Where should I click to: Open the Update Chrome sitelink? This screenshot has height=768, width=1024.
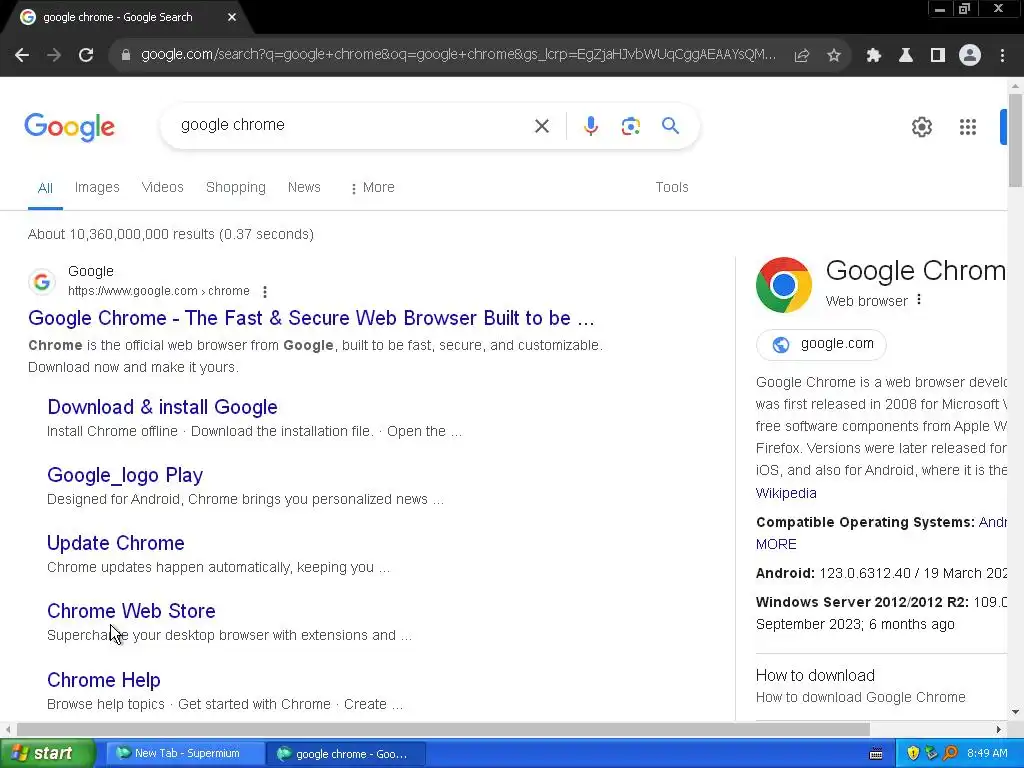coord(116,543)
